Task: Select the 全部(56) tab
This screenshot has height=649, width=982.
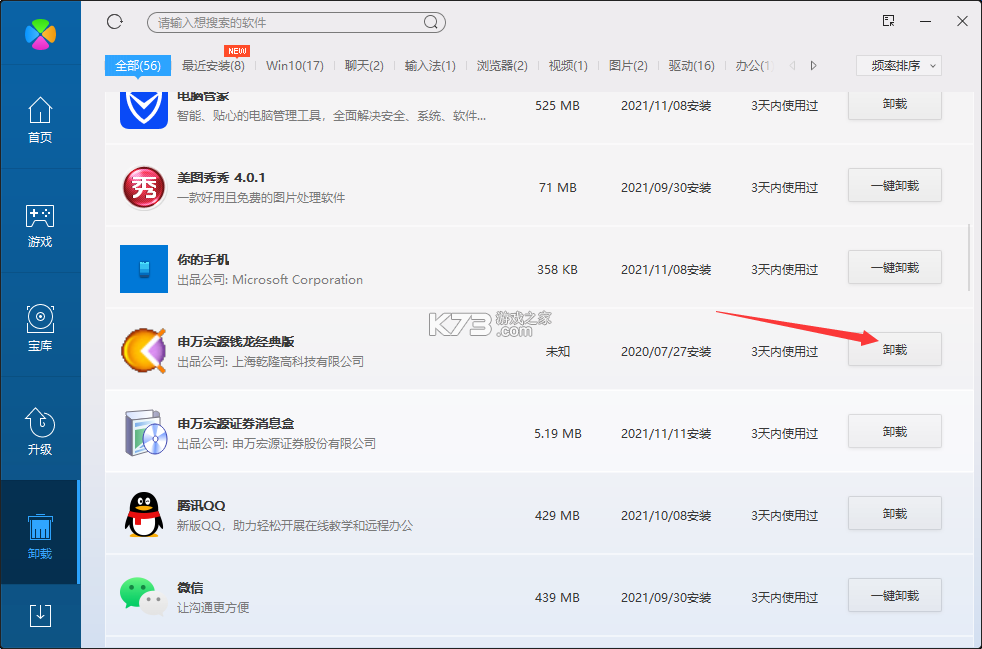Action: pos(138,66)
